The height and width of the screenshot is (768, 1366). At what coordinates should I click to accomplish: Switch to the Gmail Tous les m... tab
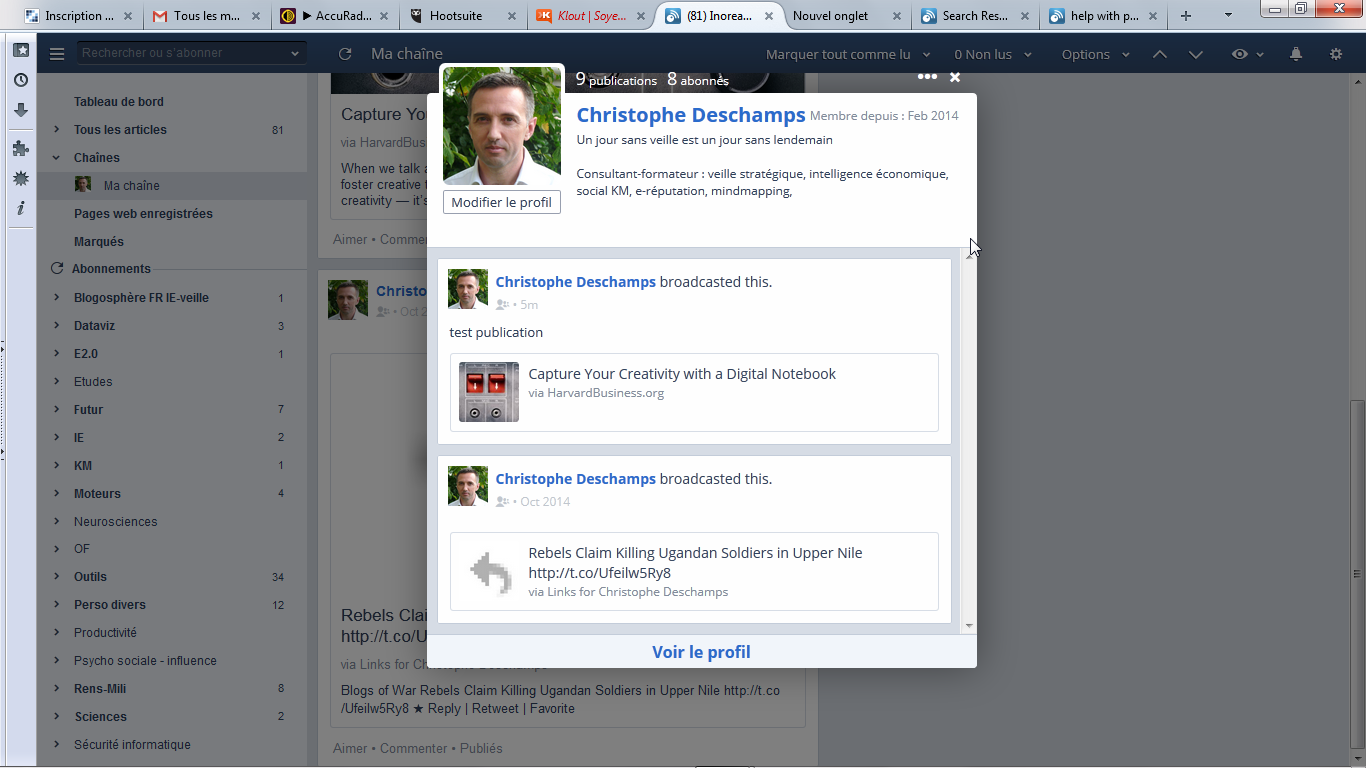pos(206,16)
